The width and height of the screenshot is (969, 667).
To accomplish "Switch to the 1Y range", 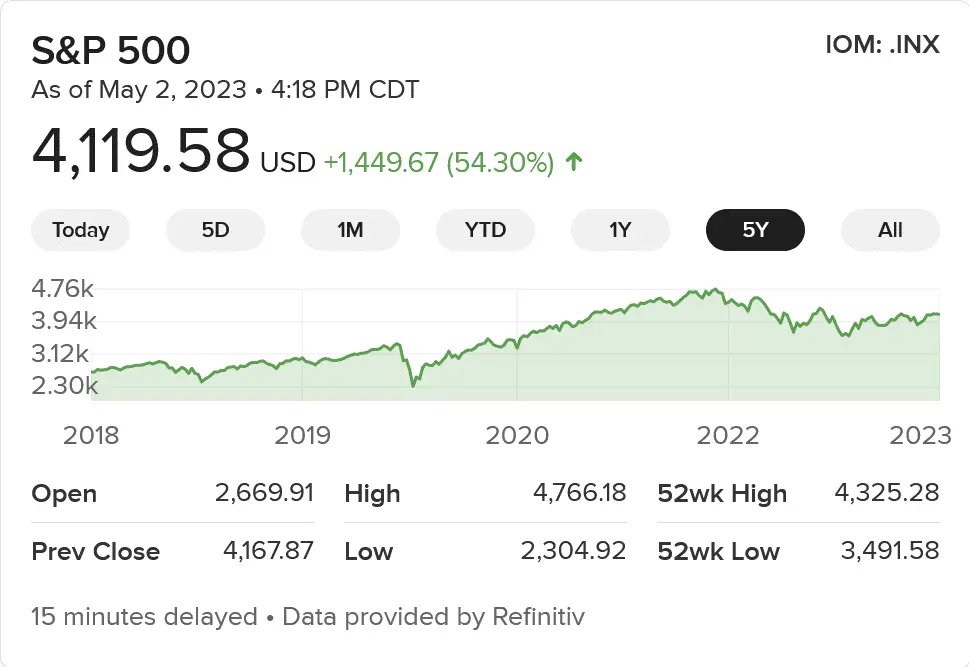I will point(620,230).
